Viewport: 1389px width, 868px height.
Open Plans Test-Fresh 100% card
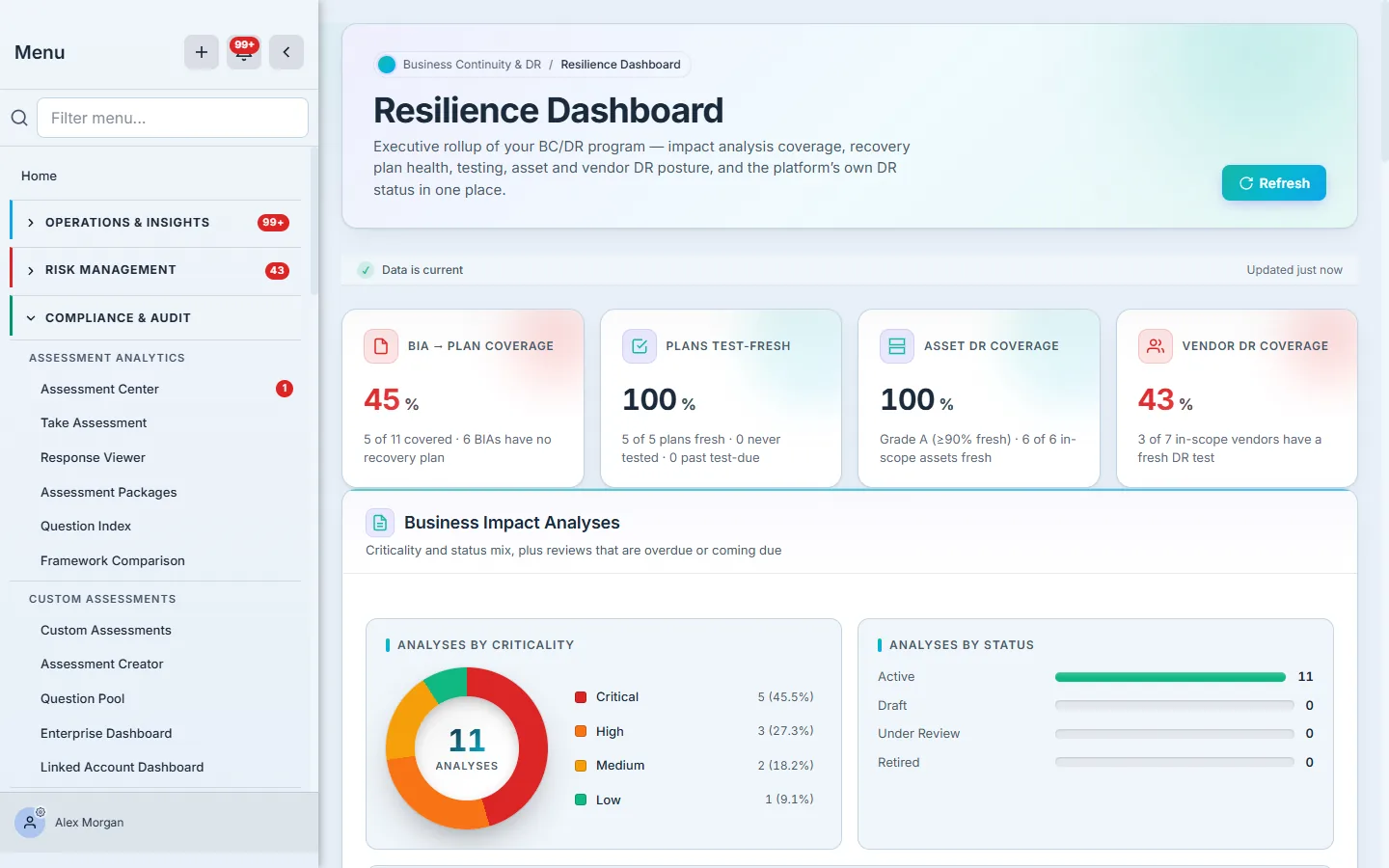pyautogui.click(x=721, y=398)
